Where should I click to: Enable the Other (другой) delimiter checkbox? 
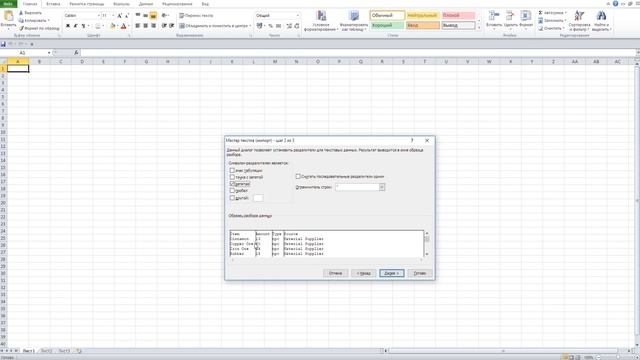click(x=232, y=198)
